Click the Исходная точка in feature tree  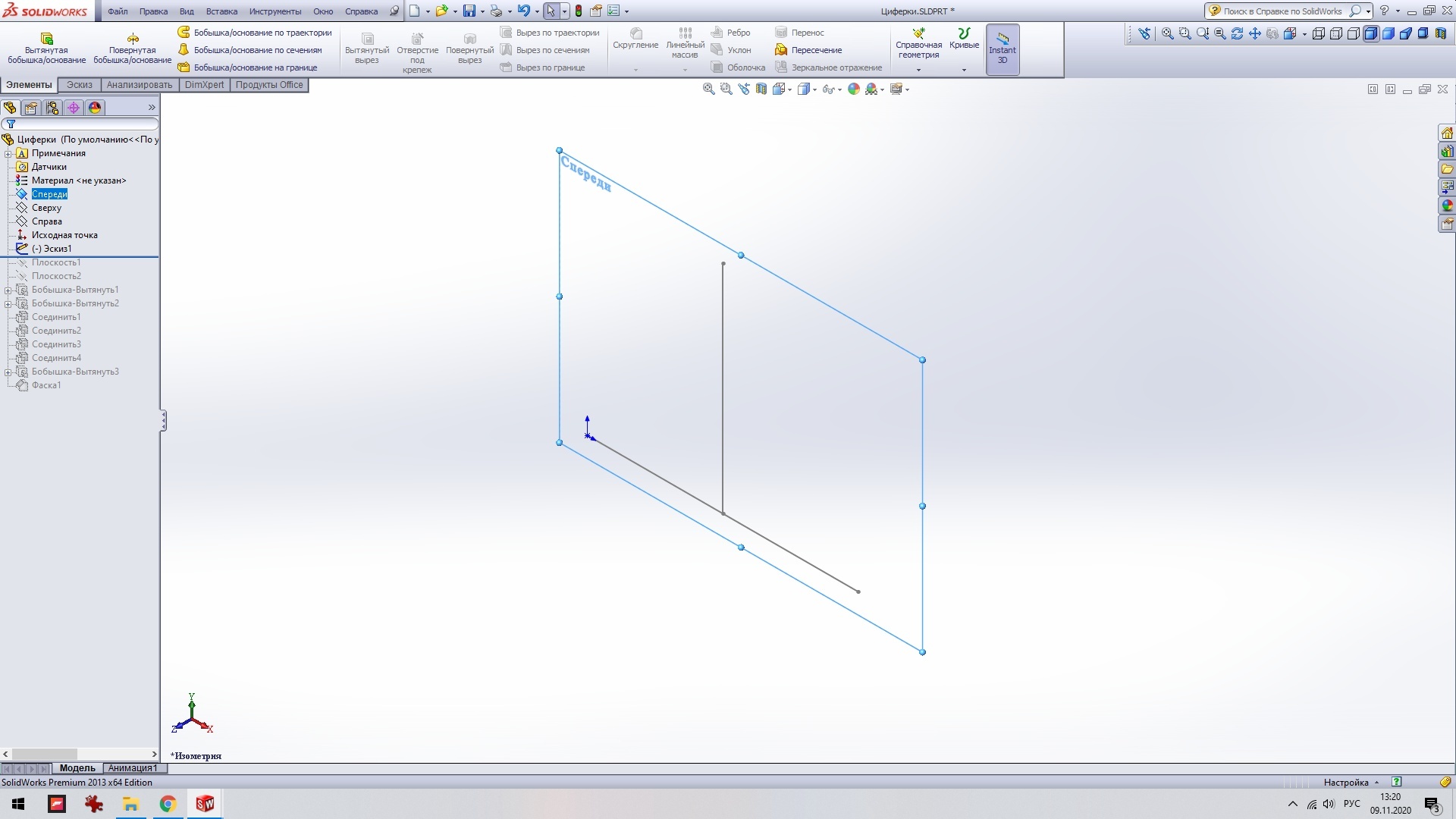click(64, 234)
